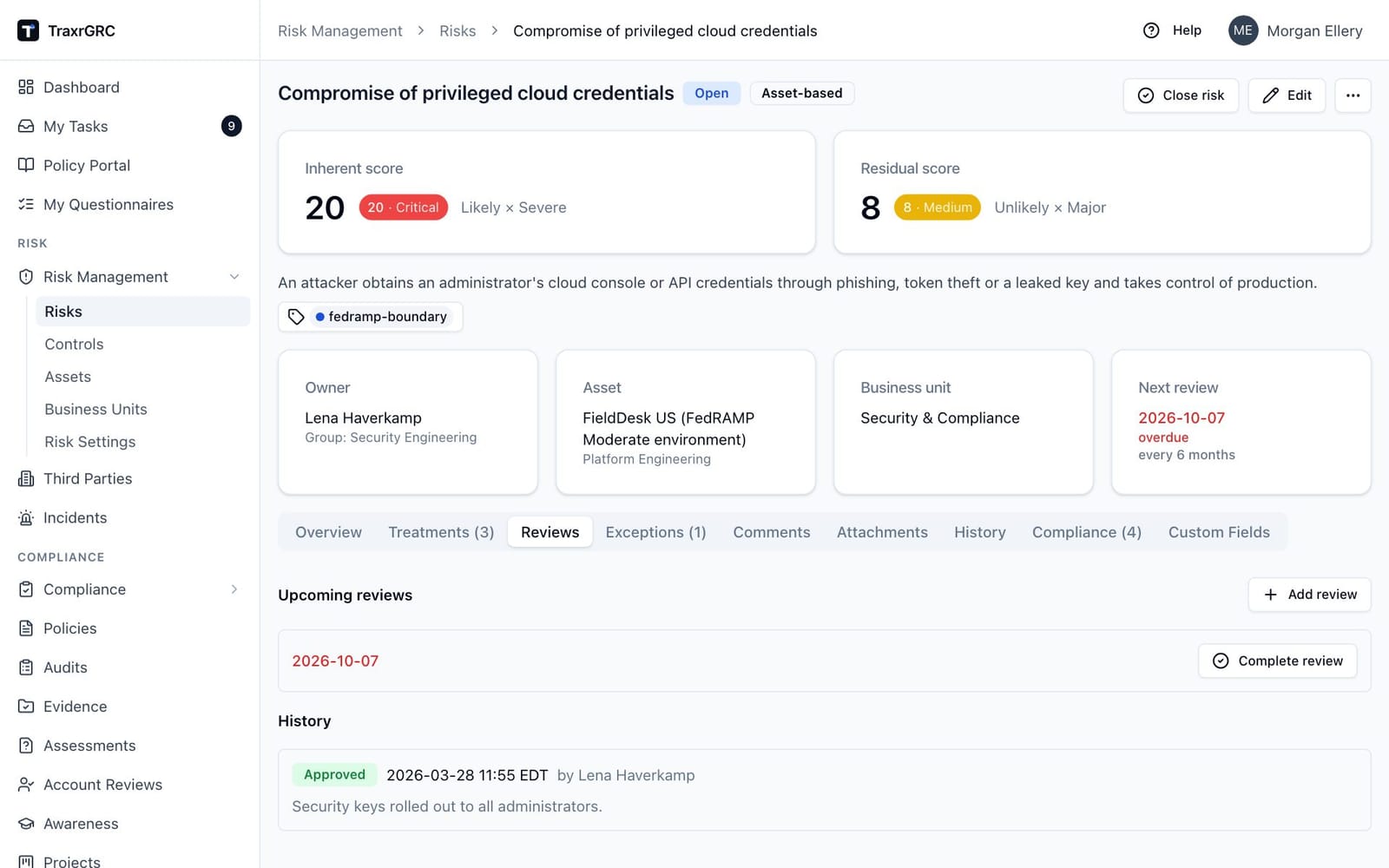Image resolution: width=1389 pixels, height=868 pixels.
Task: Switch to the Comments tab
Action: [772, 532]
